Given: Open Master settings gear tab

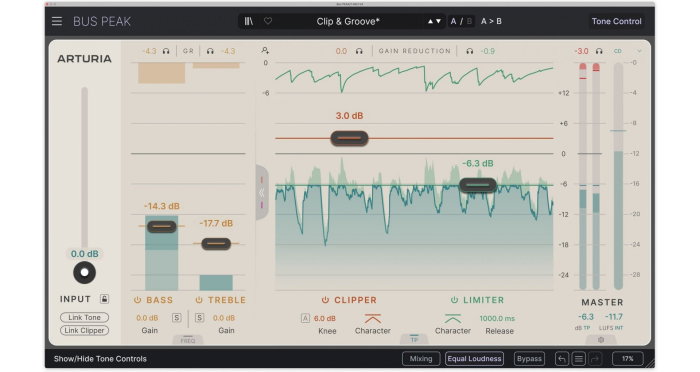Looking at the screenshot, I should (601, 340).
